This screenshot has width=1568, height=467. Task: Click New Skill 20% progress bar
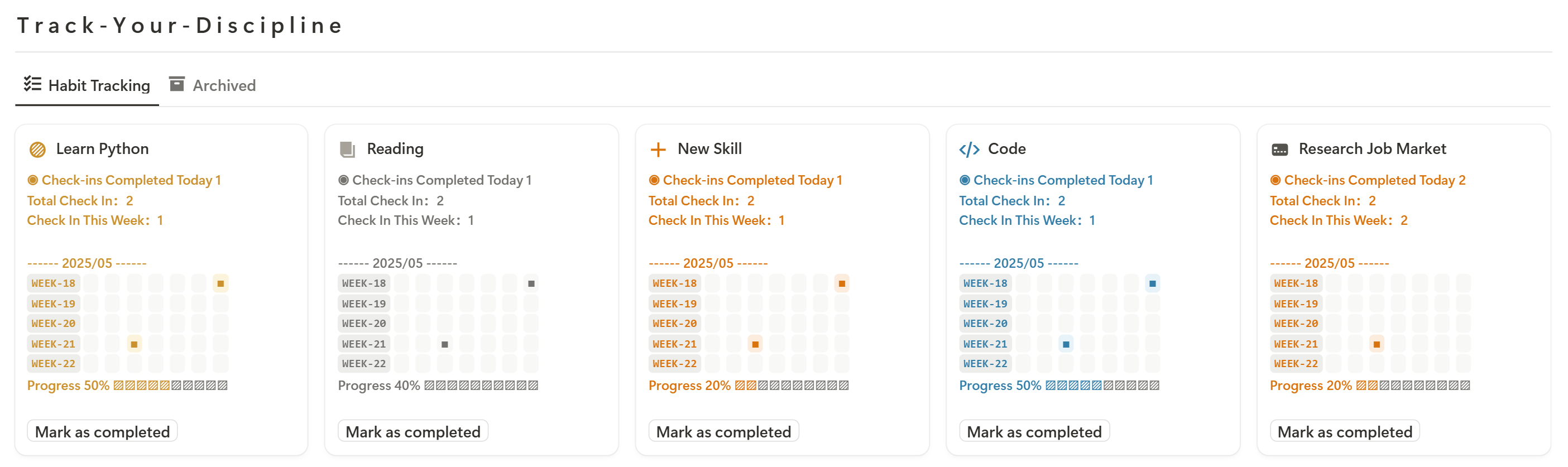click(792, 386)
